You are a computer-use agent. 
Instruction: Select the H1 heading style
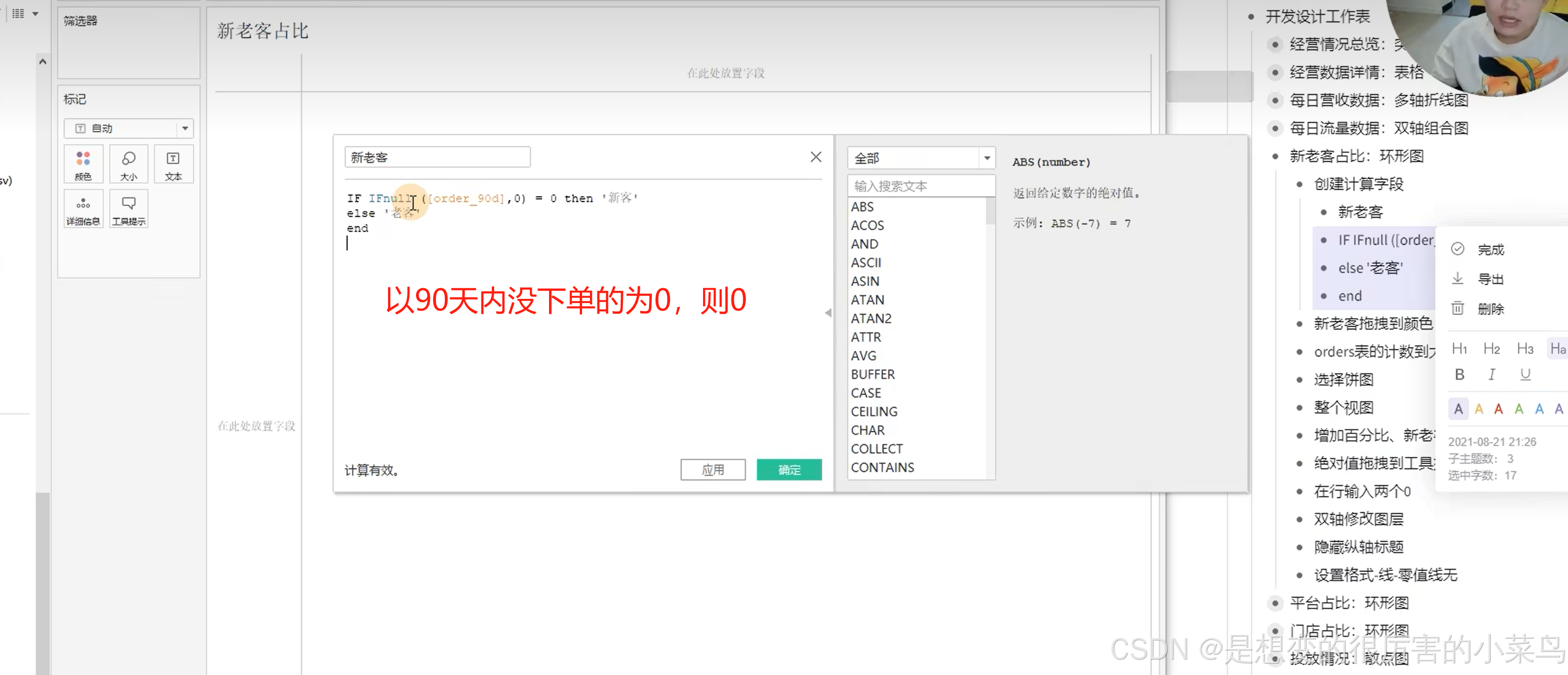tap(1459, 349)
